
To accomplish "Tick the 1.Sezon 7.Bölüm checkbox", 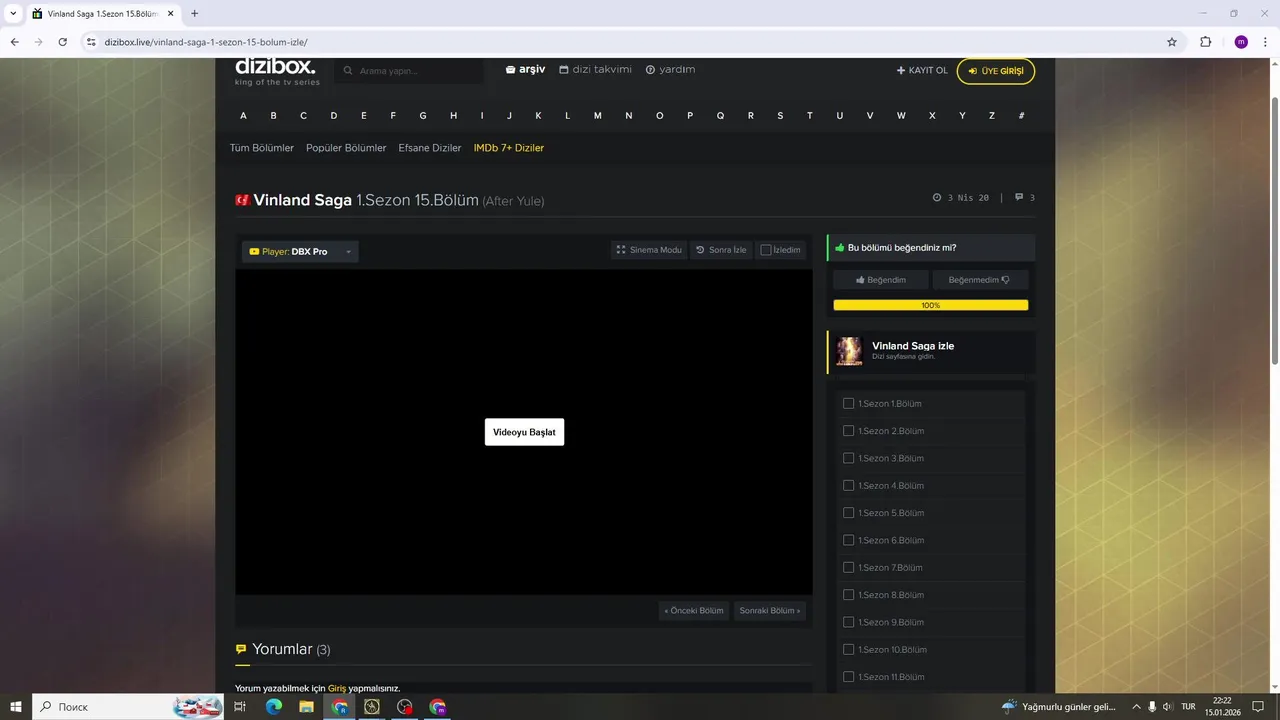I will (848, 567).
